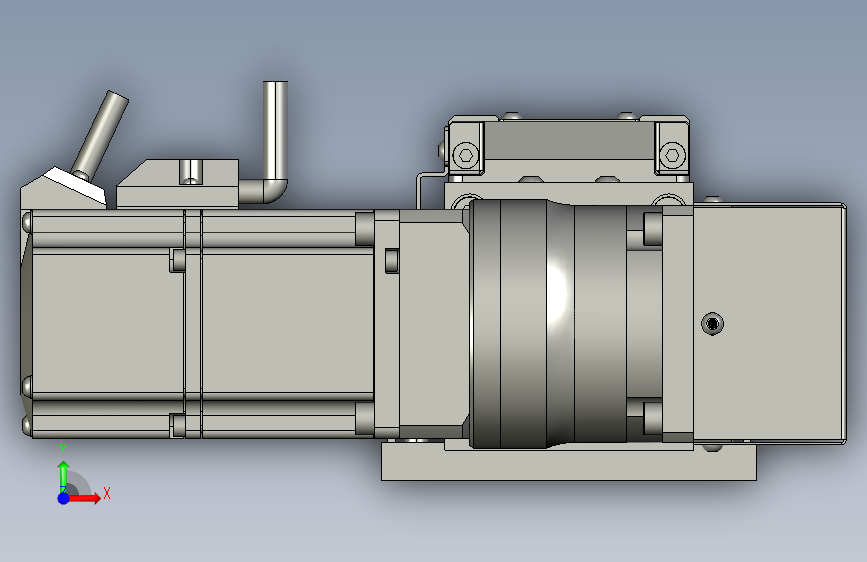
Task: Select the connector block with a hole atop the motor
Action: [177, 184]
